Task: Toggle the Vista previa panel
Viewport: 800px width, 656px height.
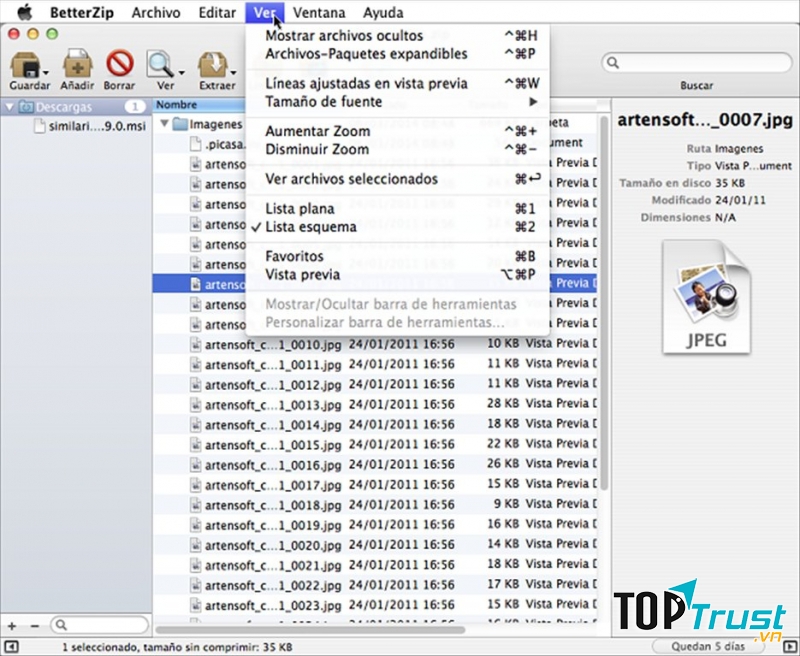Action: tap(397, 275)
